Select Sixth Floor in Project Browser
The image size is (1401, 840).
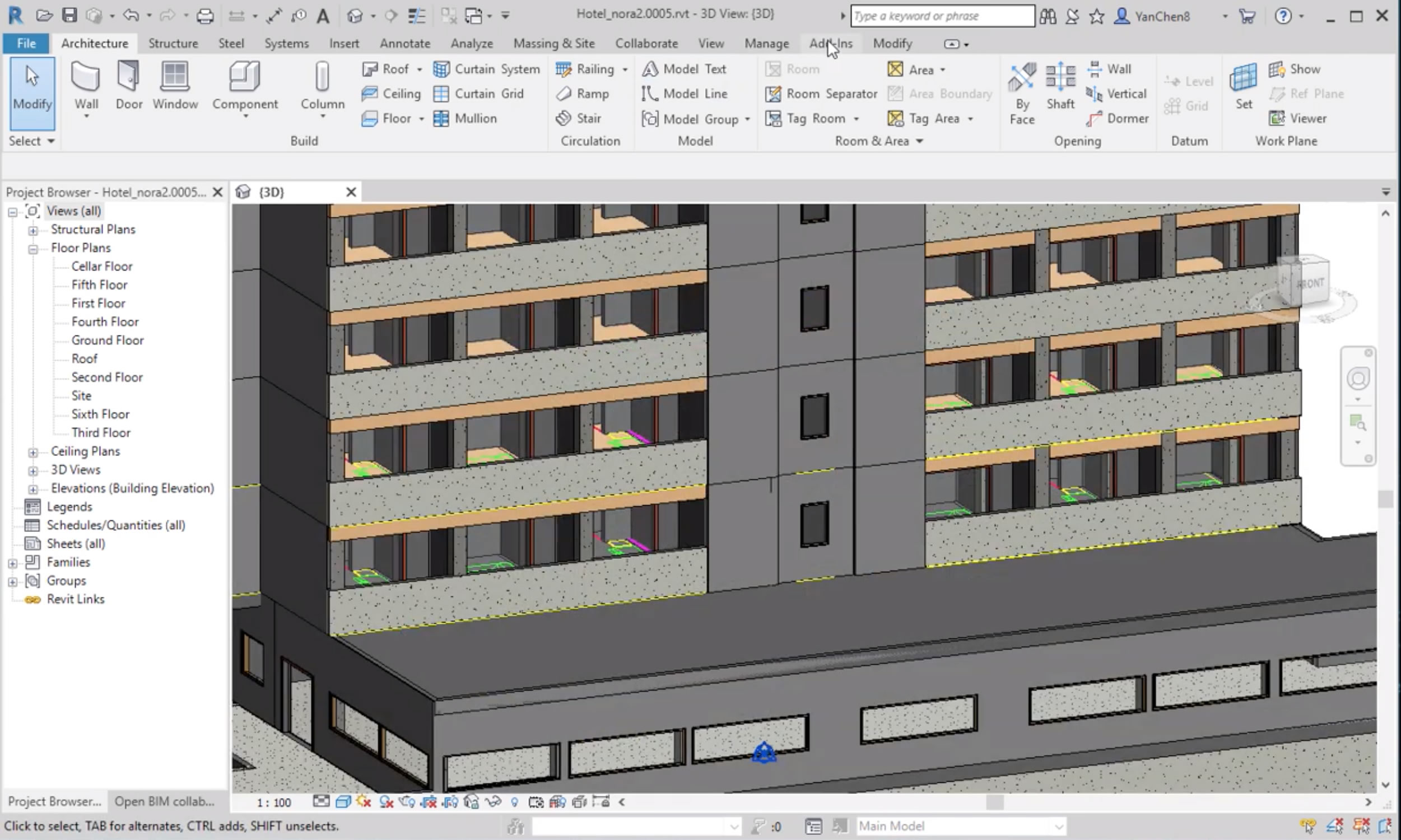pos(100,414)
